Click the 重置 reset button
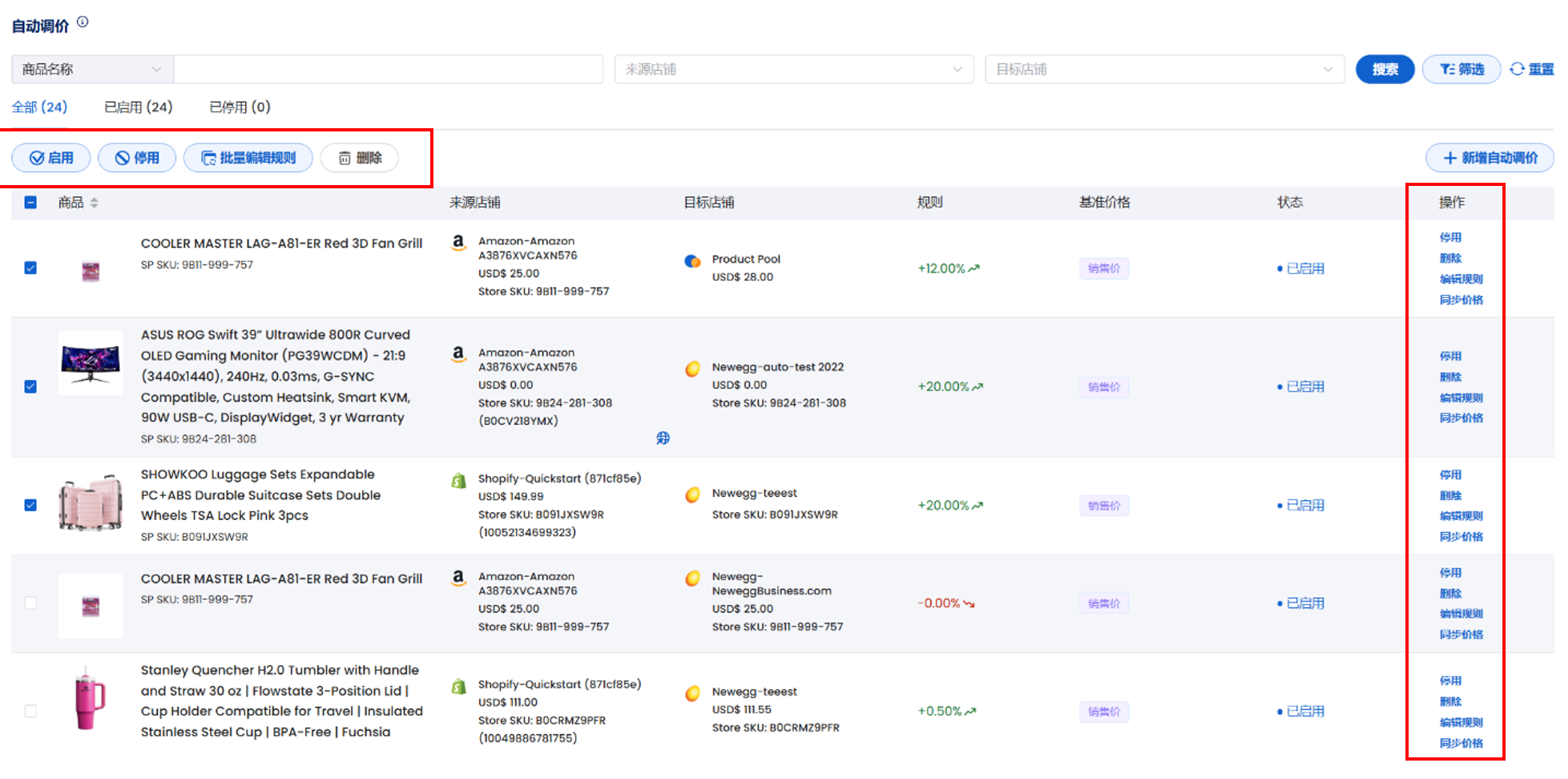Image resolution: width=1568 pixels, height=779 pixels. tap(1532, 69)
